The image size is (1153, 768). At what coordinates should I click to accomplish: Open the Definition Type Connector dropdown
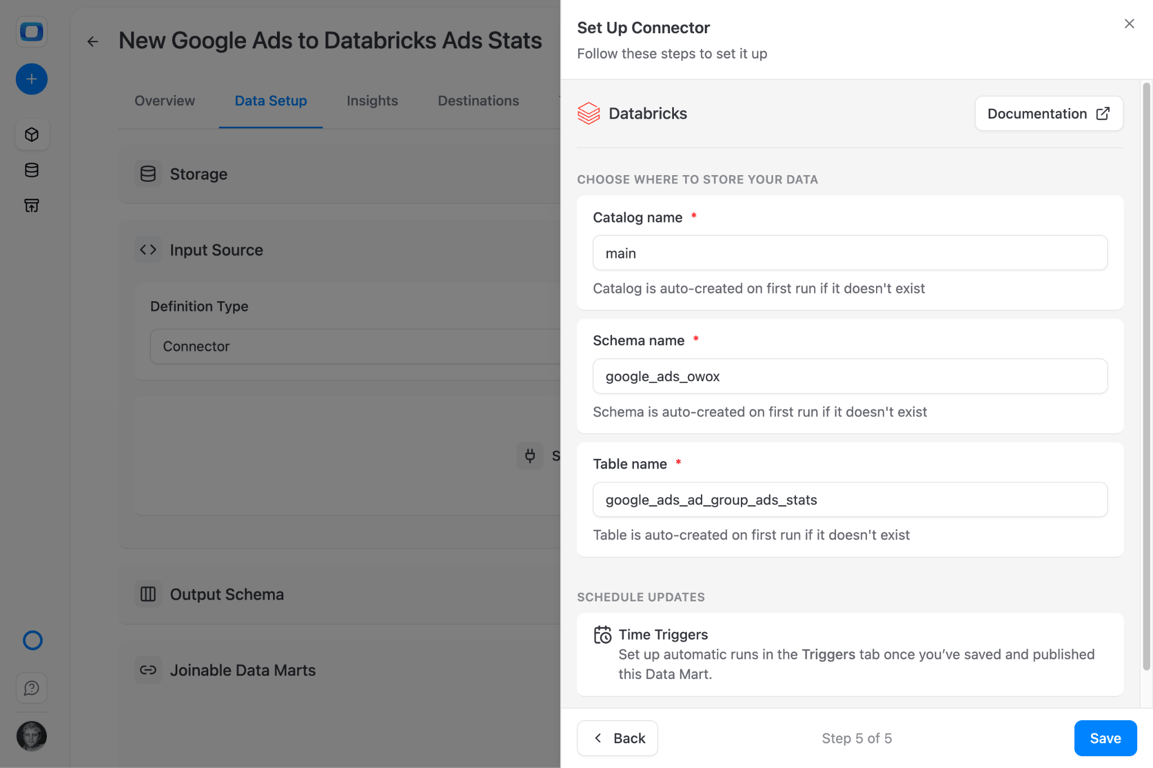pyautogui.click(x=356, y=346)
